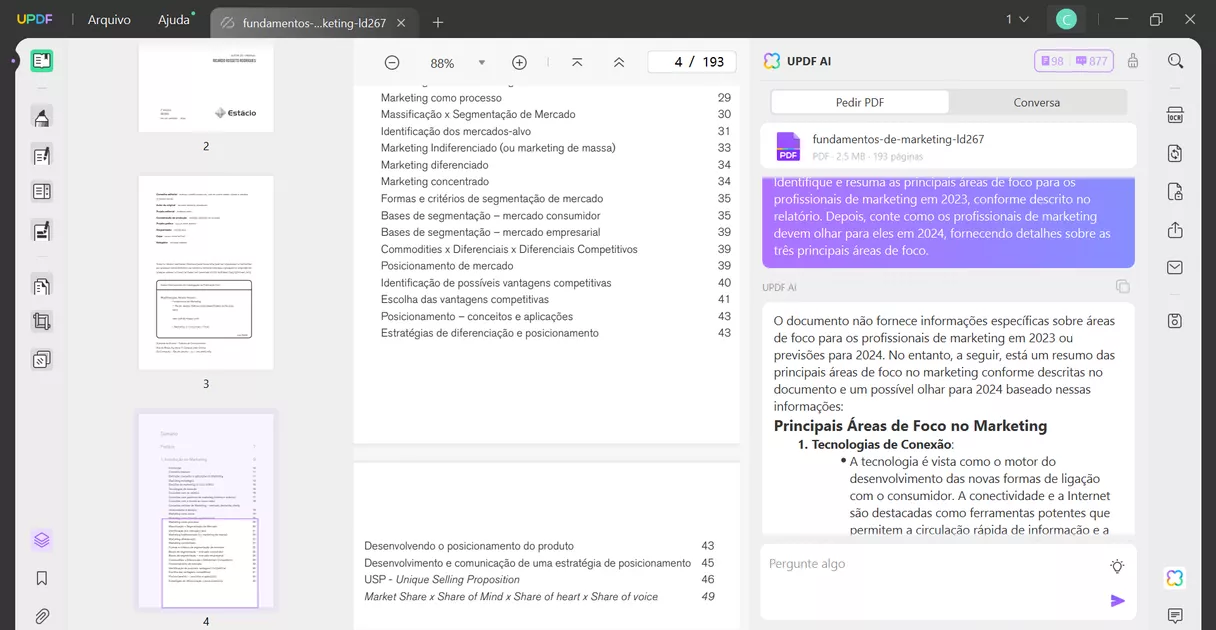Open the Arquivo menu
The image size is (1216, 630).
pos(109,19)
